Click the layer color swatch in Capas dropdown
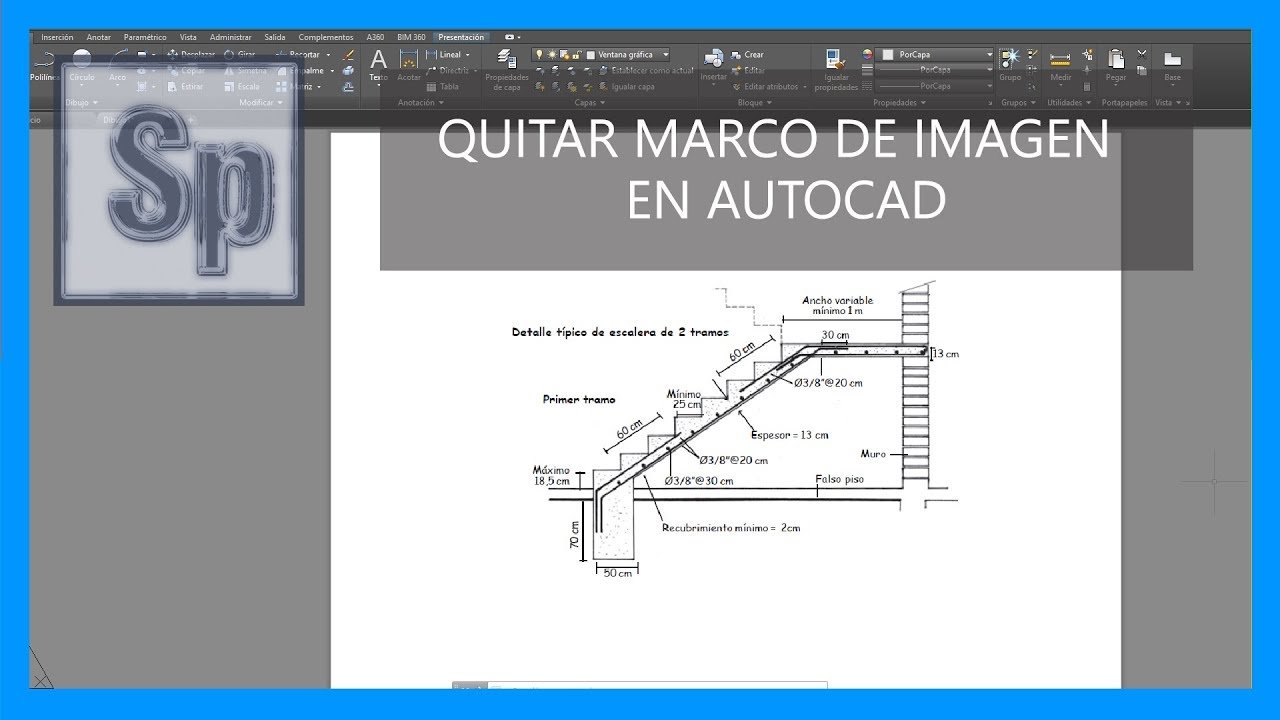The width and height of the screenshot is (1280, 720). [590, 54]
